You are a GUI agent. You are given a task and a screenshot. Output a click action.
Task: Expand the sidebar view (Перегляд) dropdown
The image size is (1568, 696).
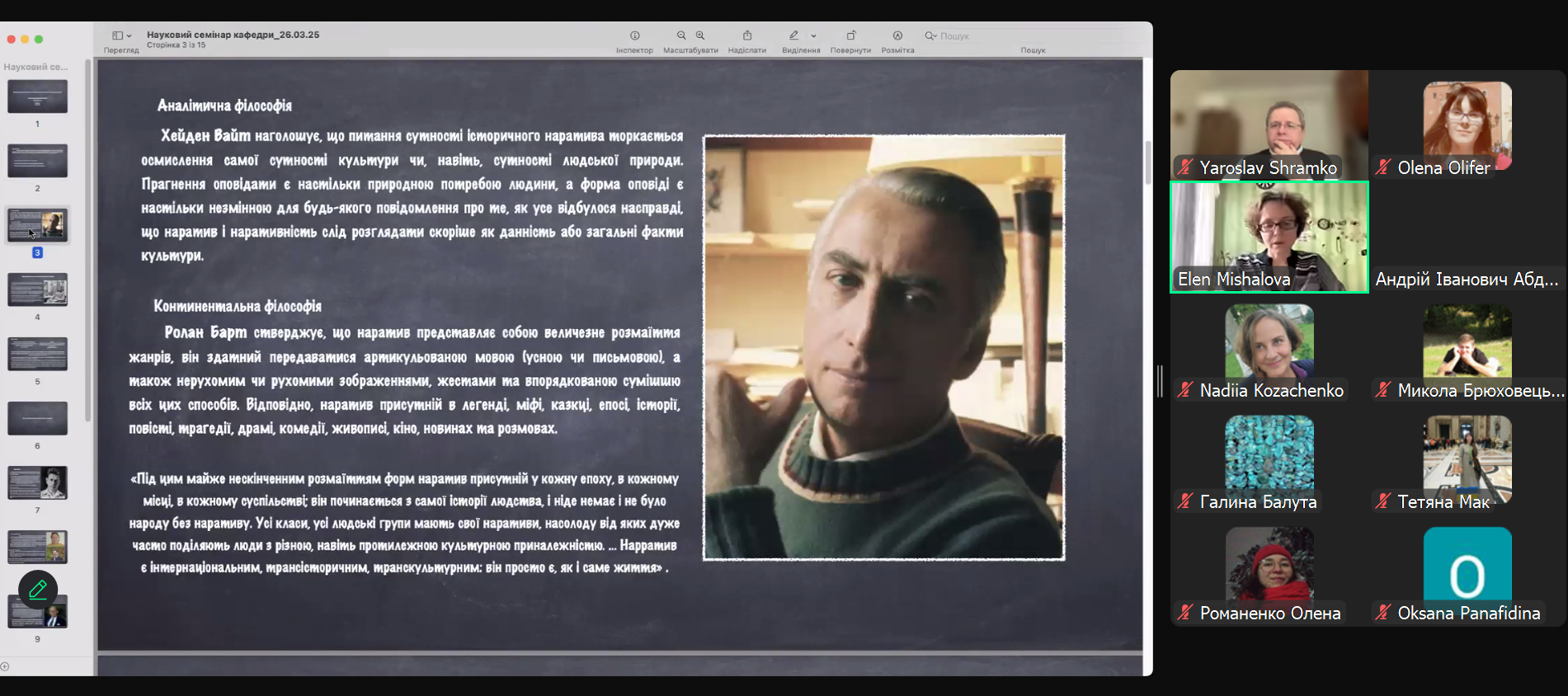pyautogui.click(x=121, y=35)
